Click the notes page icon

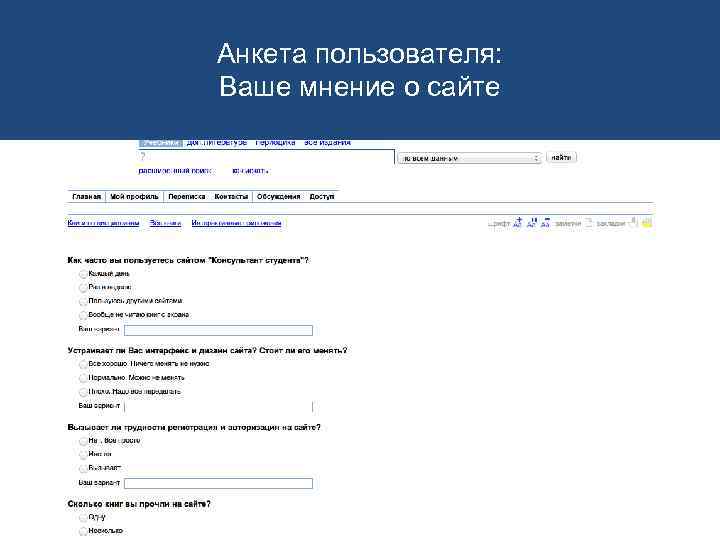pos(588,223)
